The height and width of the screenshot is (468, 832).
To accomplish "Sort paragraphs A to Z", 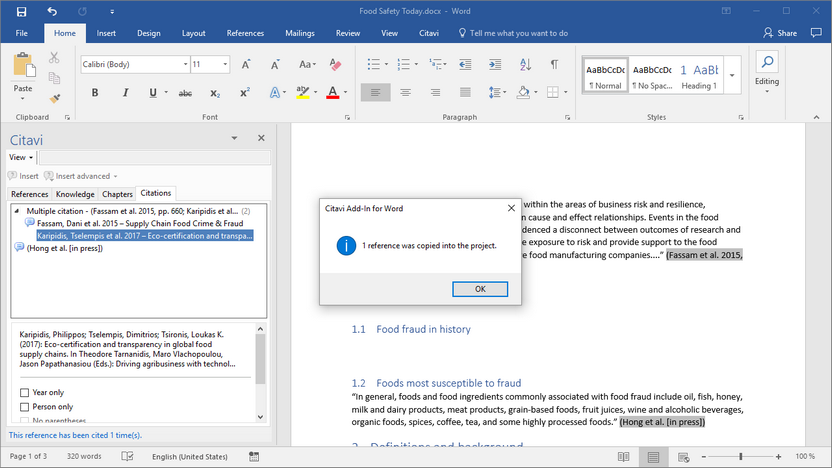I will (x=525, y=65).
